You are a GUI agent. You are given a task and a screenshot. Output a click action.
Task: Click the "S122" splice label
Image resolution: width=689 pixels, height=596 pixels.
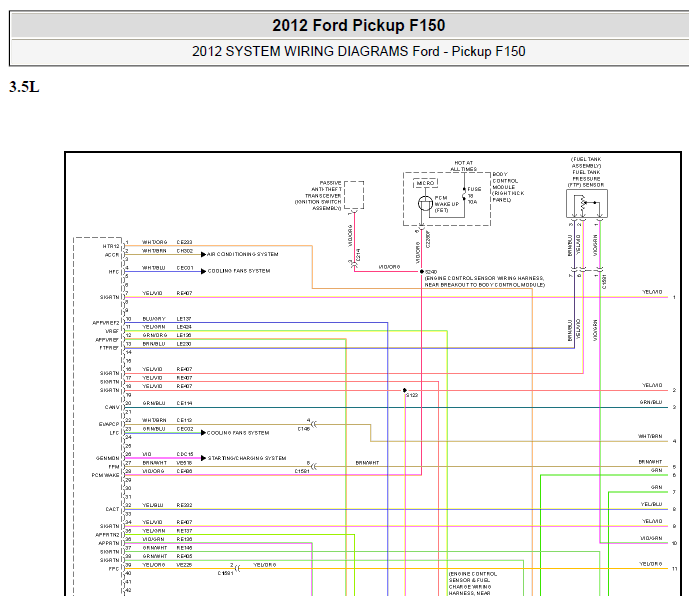[x=412, y=395]
